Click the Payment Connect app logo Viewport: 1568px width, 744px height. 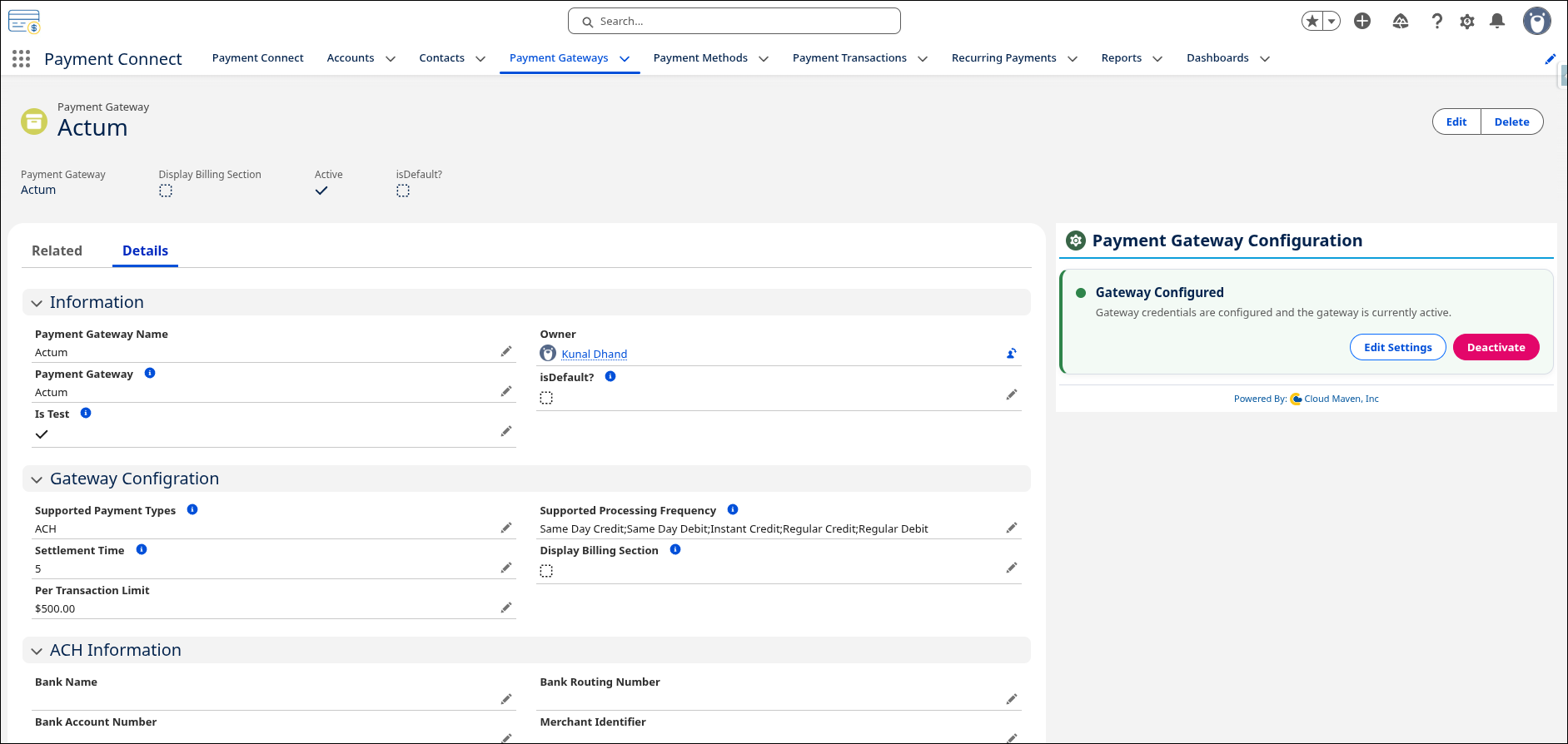coord(24,22)
